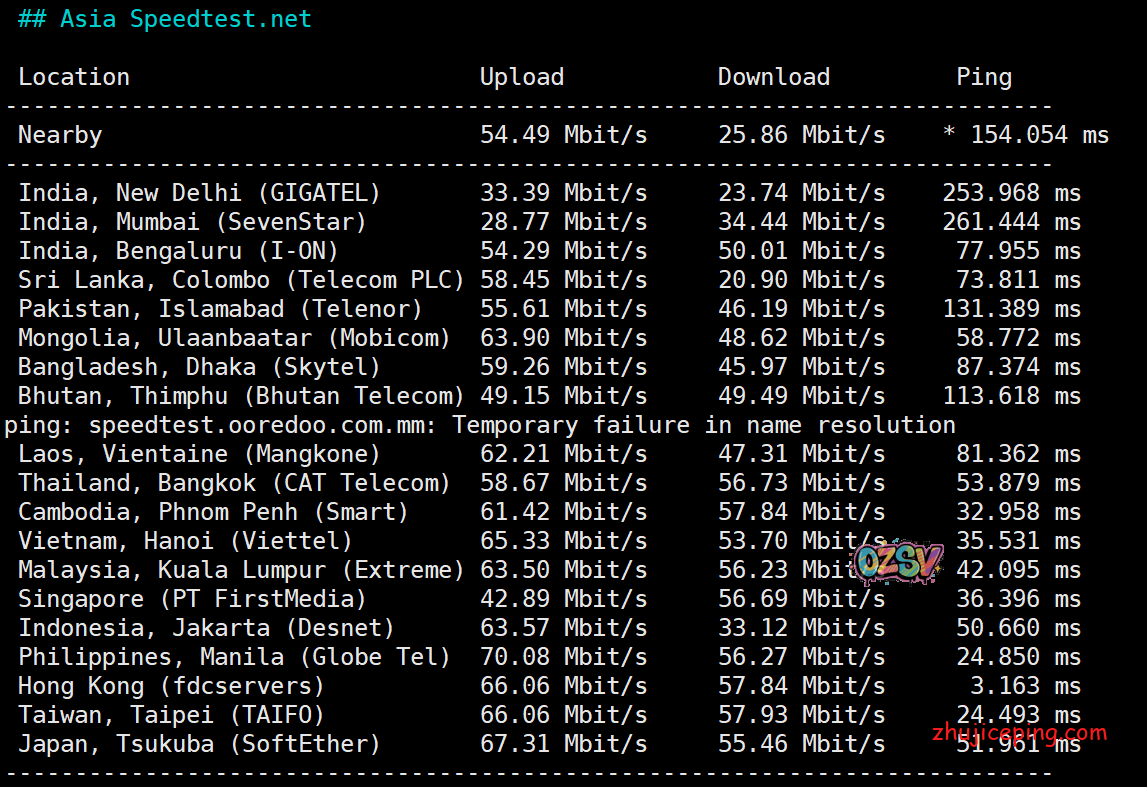Click the speedtest.ooredoo.com.mm ping error line
1147x787 pixels.
(480, 425)
